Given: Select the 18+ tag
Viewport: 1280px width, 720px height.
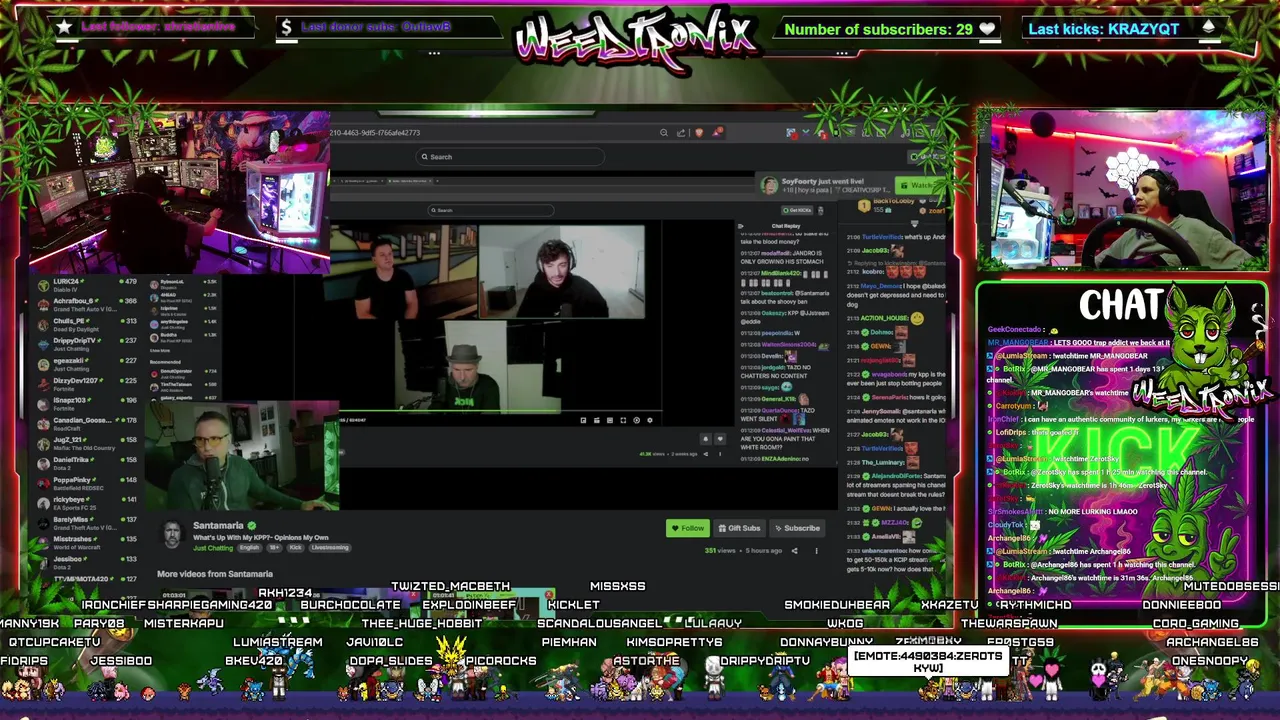Looking at the screenshot, I should point(275,548).
